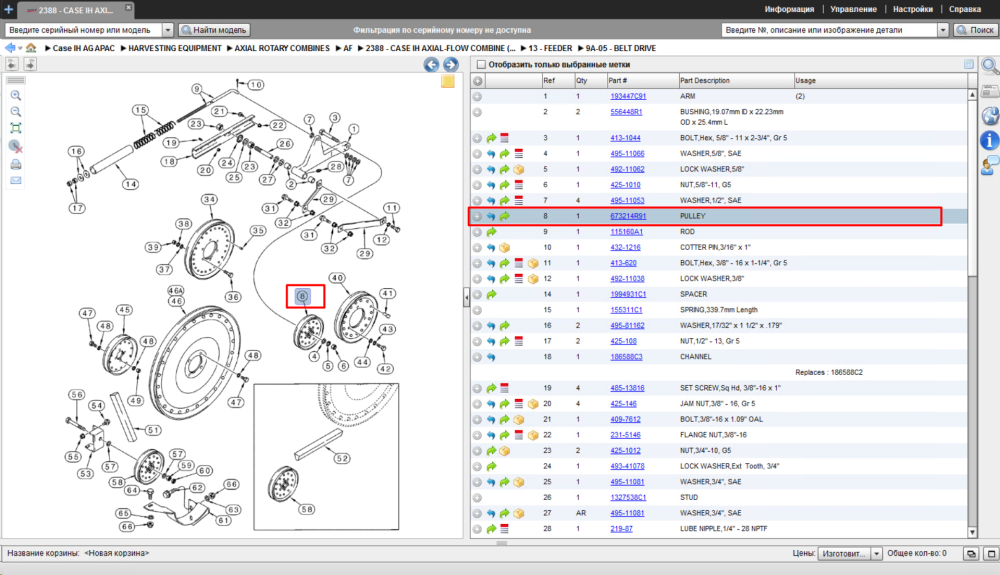1000x575 pixels.
Task: Click green arrow icon on ROD row
Action: point(491,232)
